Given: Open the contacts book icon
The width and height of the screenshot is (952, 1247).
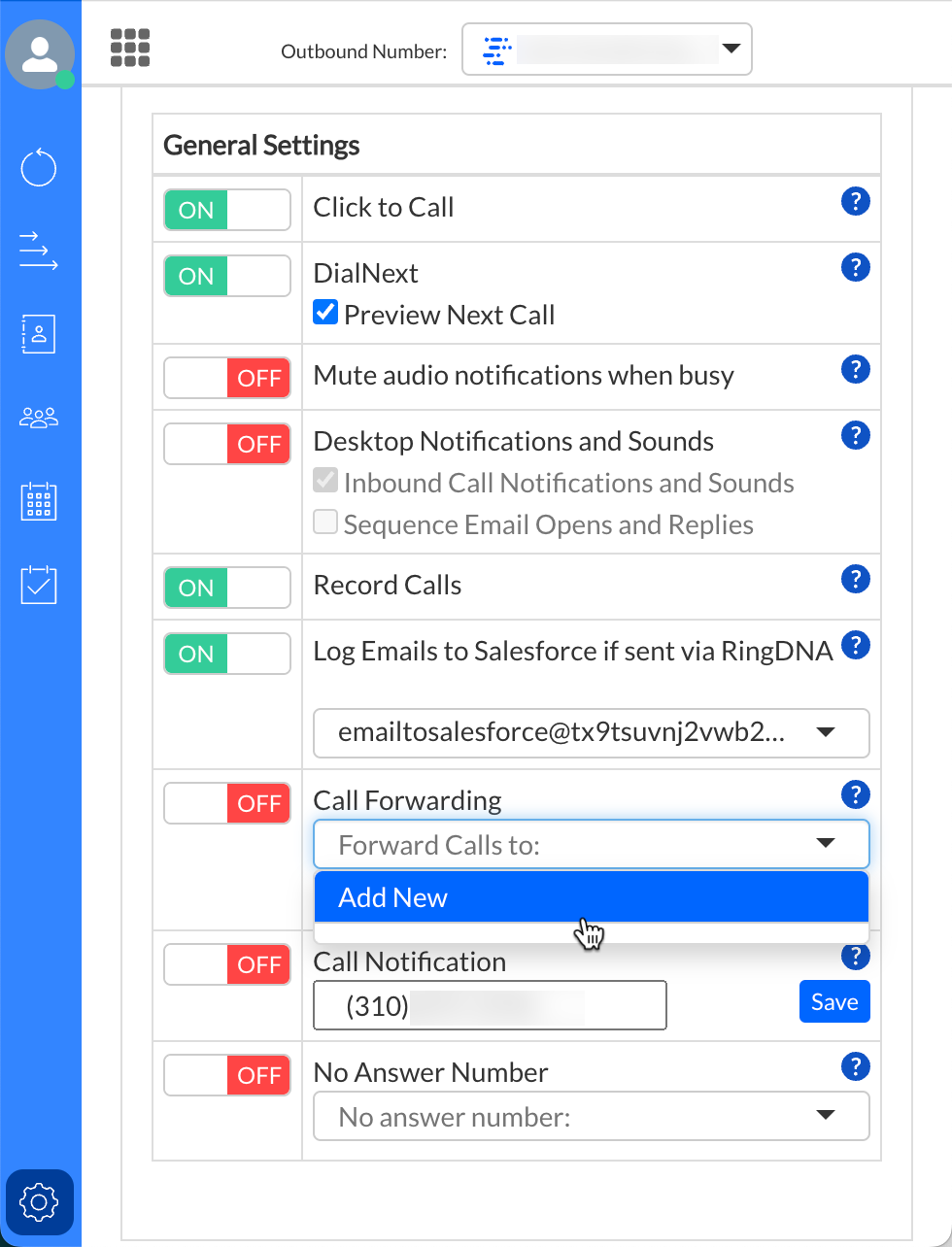Looking at the screenshot, I should tap(39, 334).
